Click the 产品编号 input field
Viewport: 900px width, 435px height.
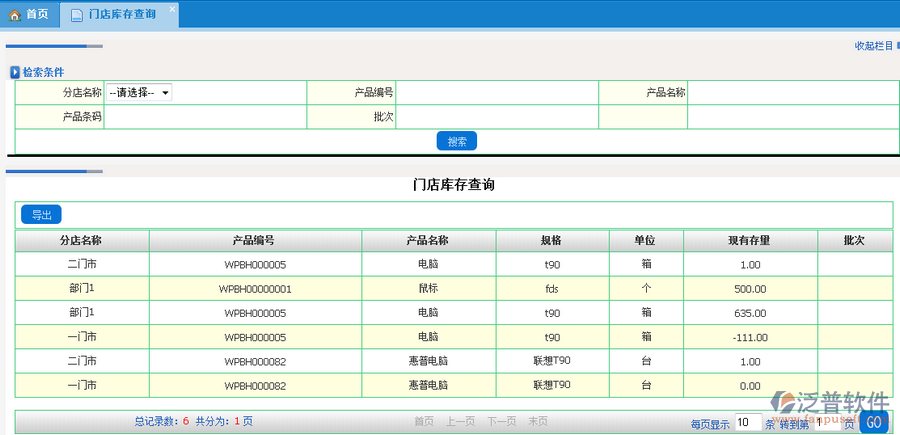497,92
